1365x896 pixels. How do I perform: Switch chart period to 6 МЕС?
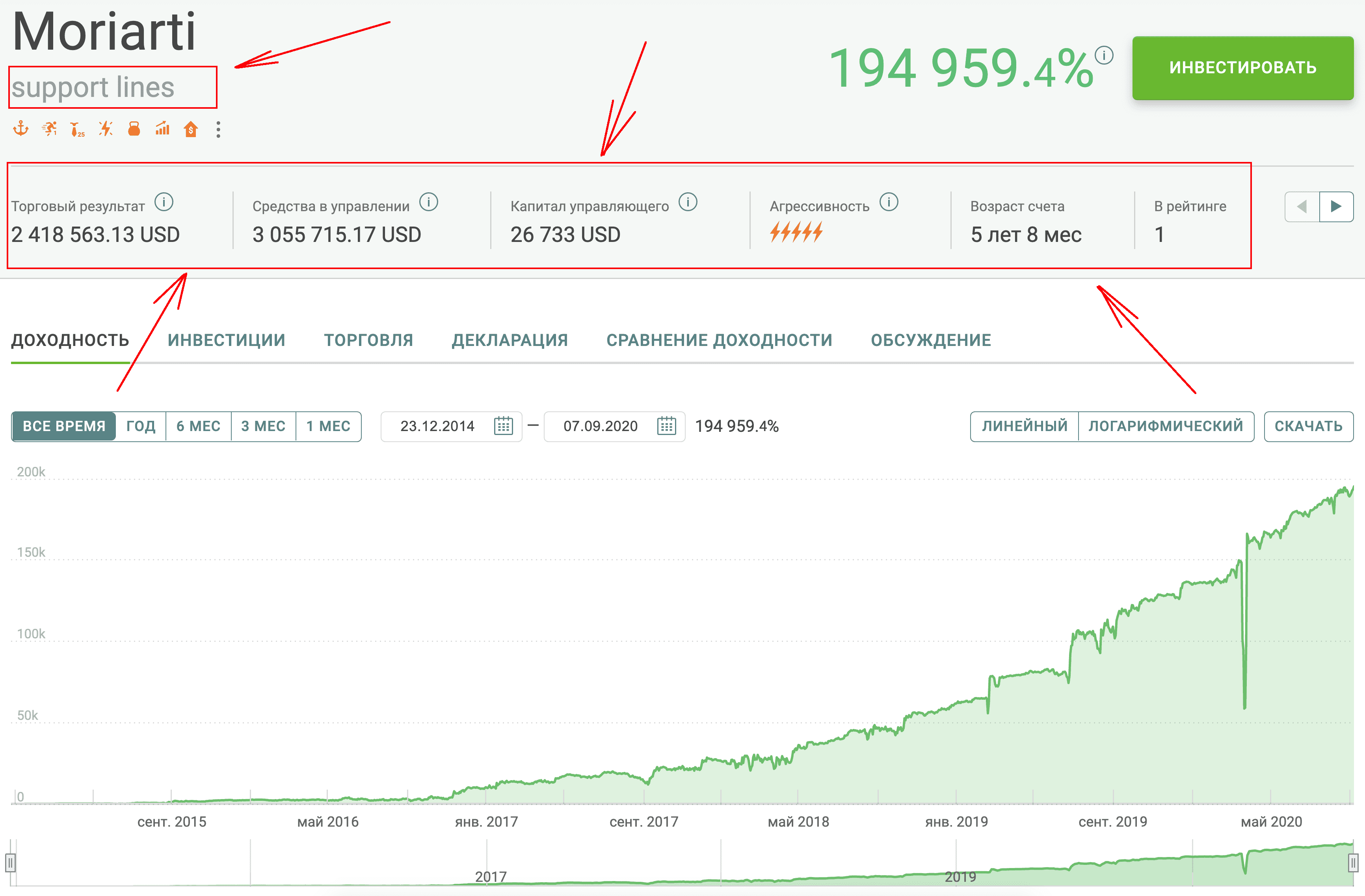pos(199,426)
